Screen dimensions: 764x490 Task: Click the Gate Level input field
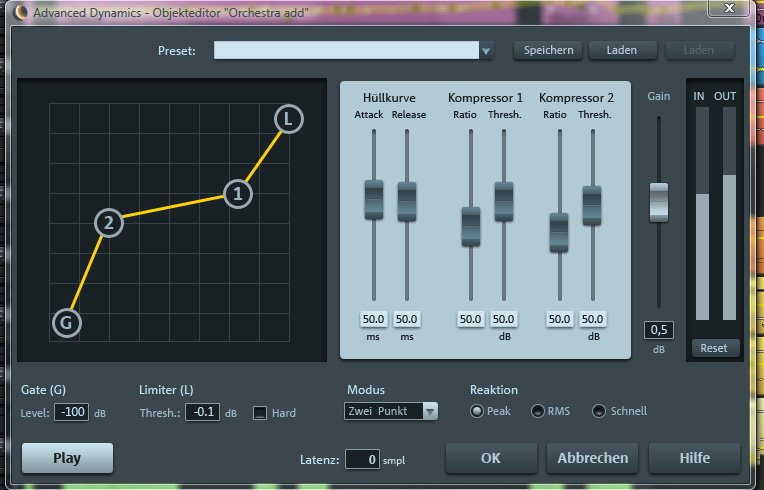coord(71,412)
